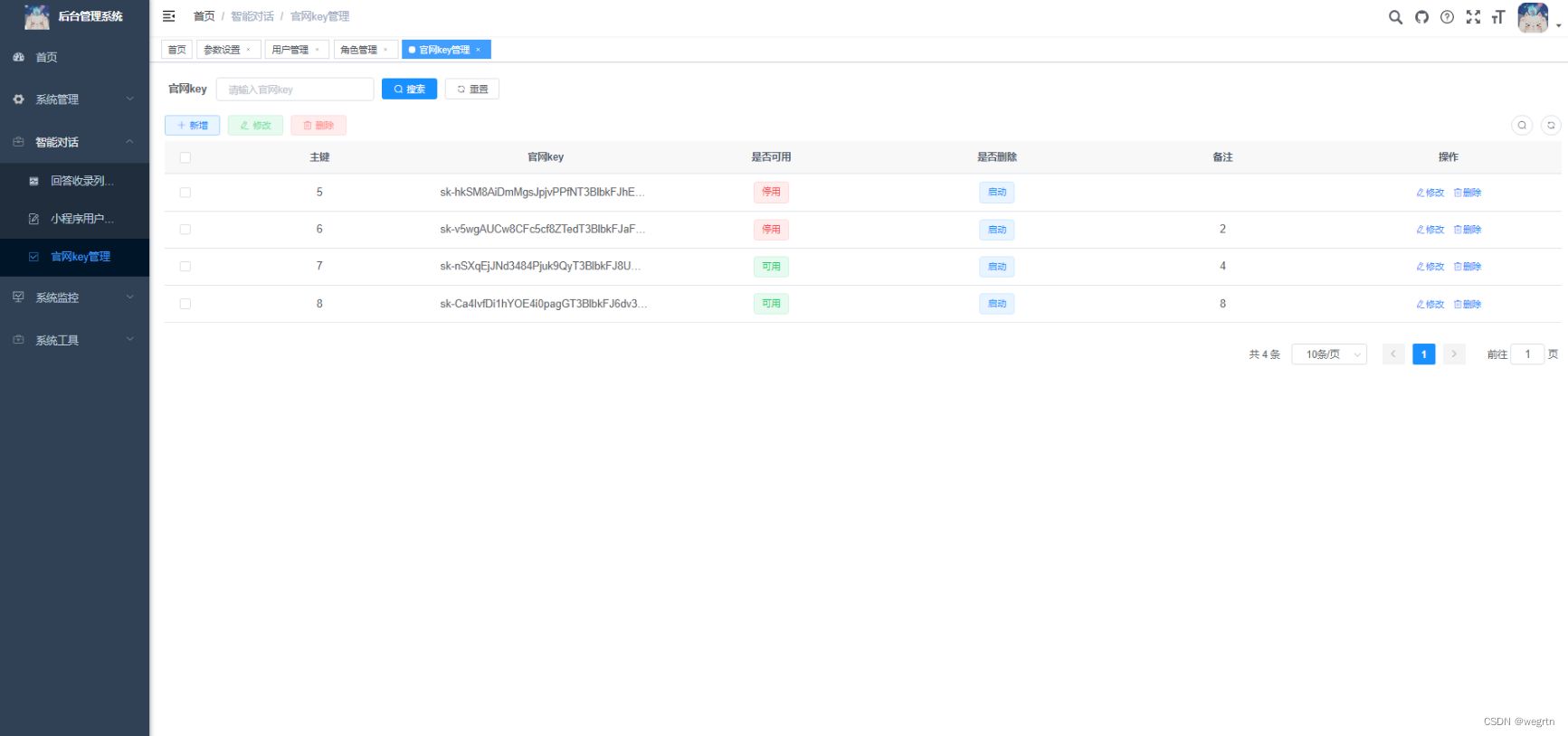Select the checkbox for row with key 5

click(x=185, y=193)
